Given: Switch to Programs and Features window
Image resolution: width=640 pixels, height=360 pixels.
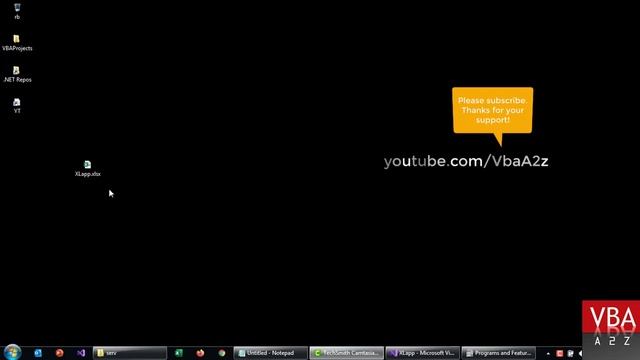Looking at the screenshot, I should click(x=499, y=353).
